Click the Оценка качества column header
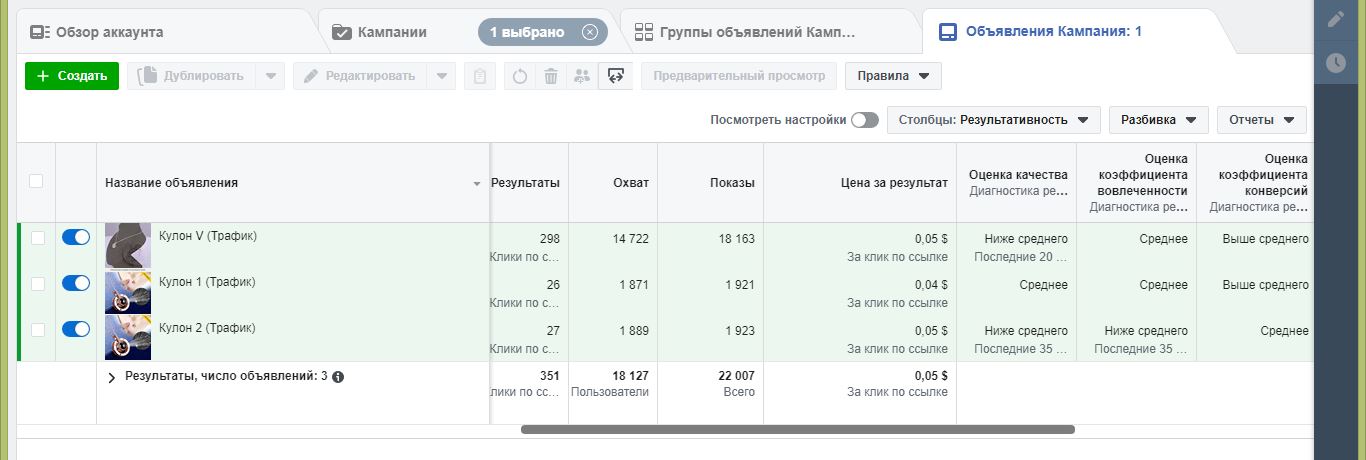 1016,183
